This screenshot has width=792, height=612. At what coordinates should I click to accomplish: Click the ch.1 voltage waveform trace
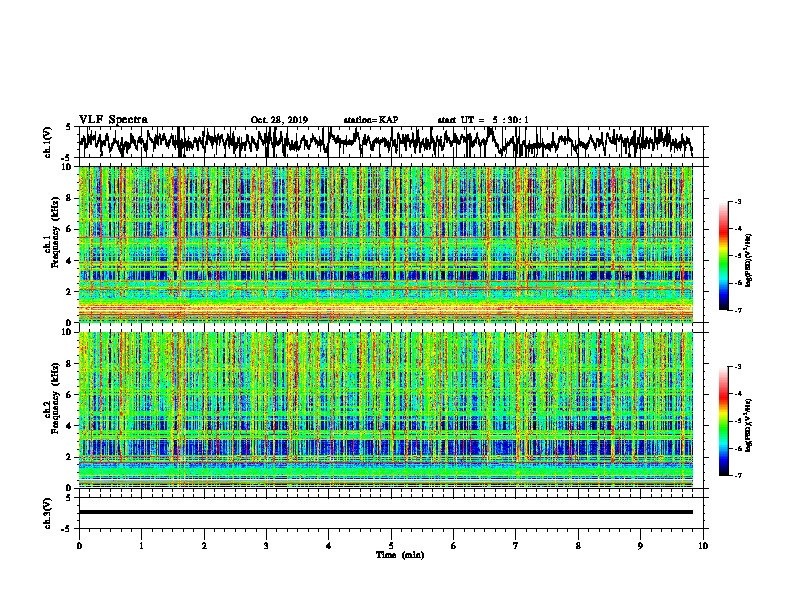pyautogui.click(x=385, y=141)
